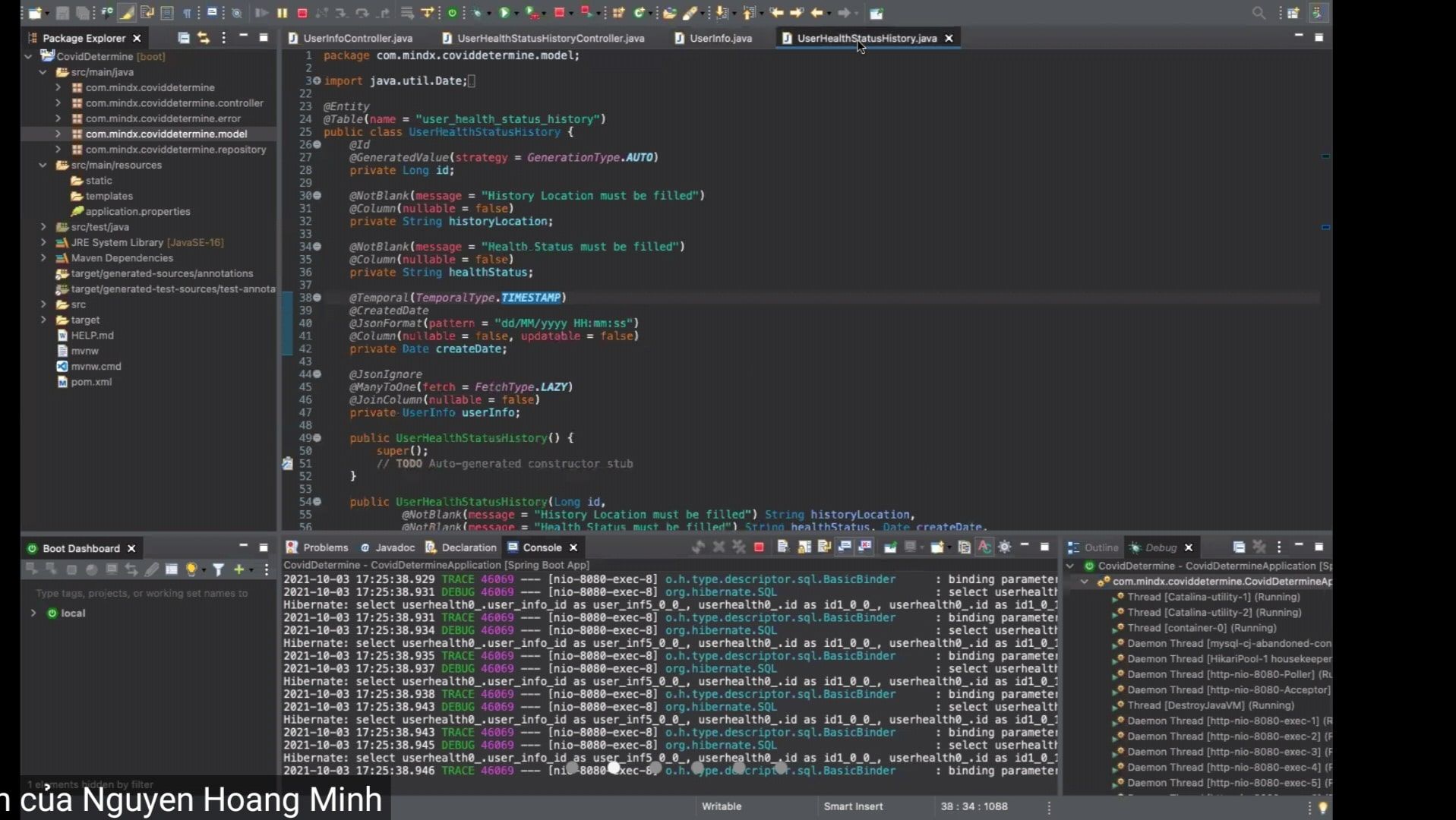Toggle the Mark Occurrences highlighter in toolbar

[x=126, y=13]
